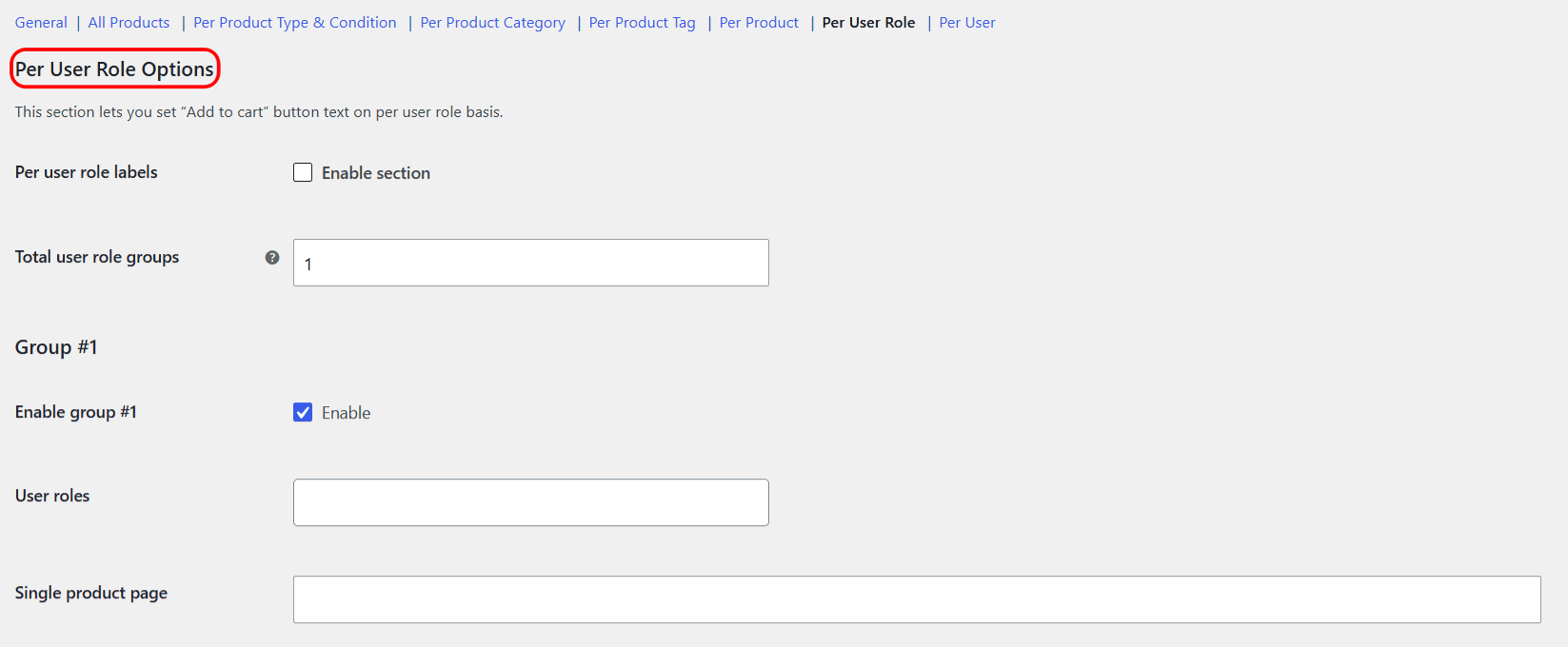This screenshot has height=647, width=1568.
Task: Click the Enable label beside group #1 checkbox
Action: 347,413
